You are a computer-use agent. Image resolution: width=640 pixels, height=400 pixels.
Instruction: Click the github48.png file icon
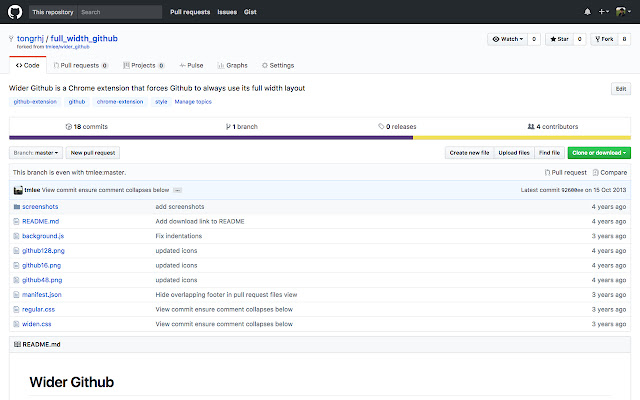(16, 280)
